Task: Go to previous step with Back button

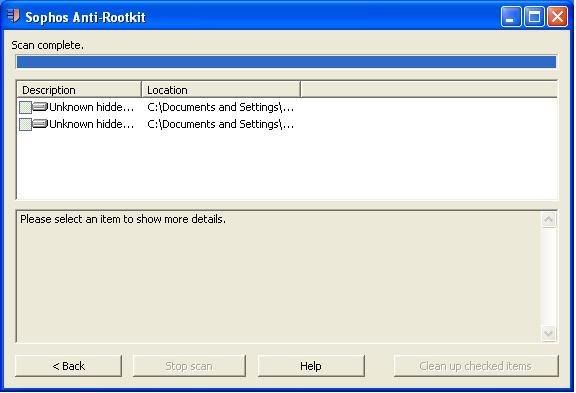Action: 68,366
